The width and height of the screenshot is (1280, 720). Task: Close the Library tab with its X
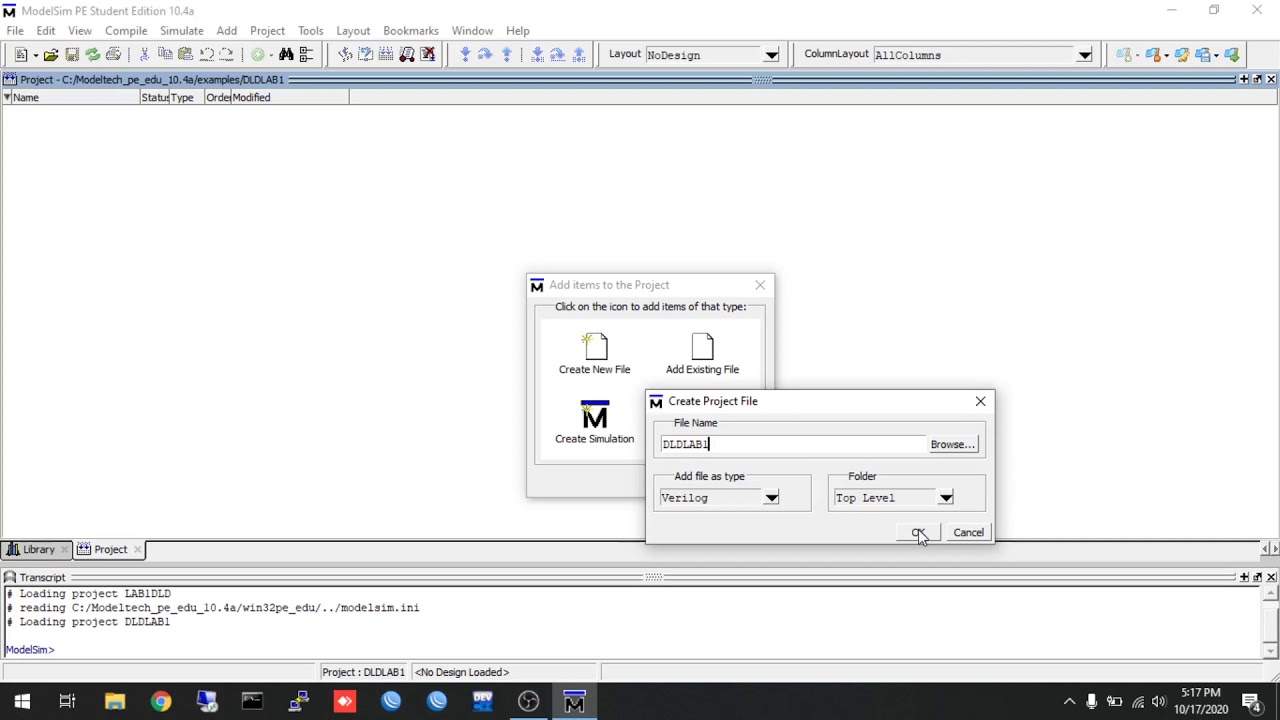[64, 550]
